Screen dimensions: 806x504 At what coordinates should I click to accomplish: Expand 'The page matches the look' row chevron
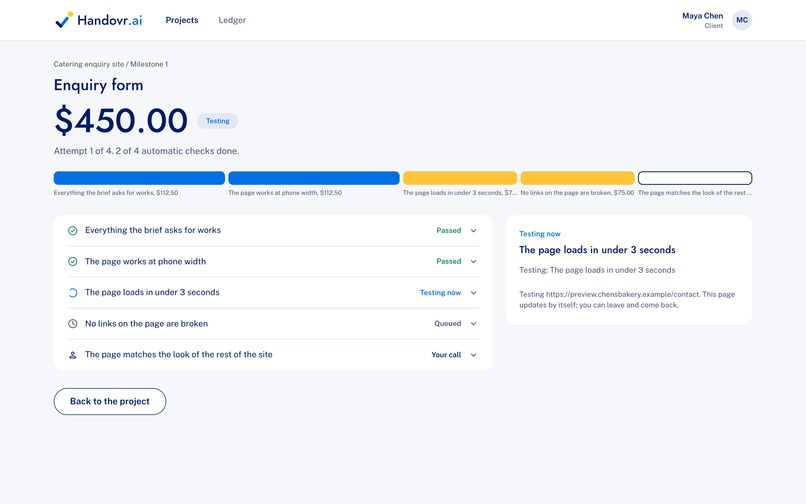(473, 355)
